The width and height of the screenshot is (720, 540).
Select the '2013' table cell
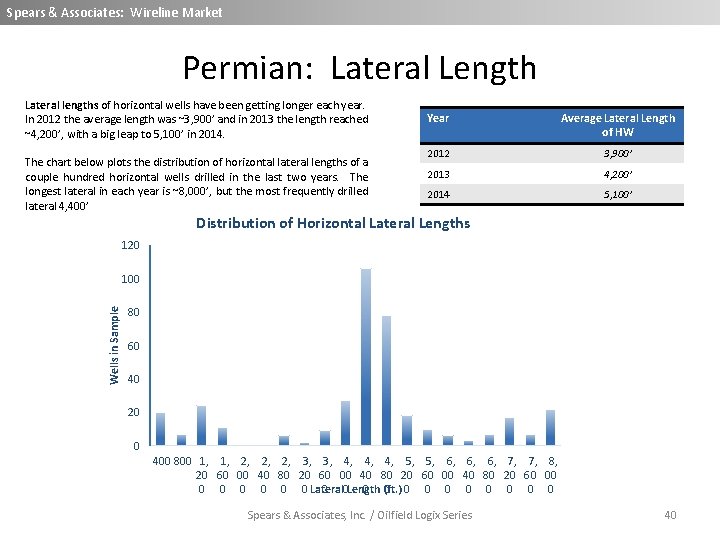[439, 174]
